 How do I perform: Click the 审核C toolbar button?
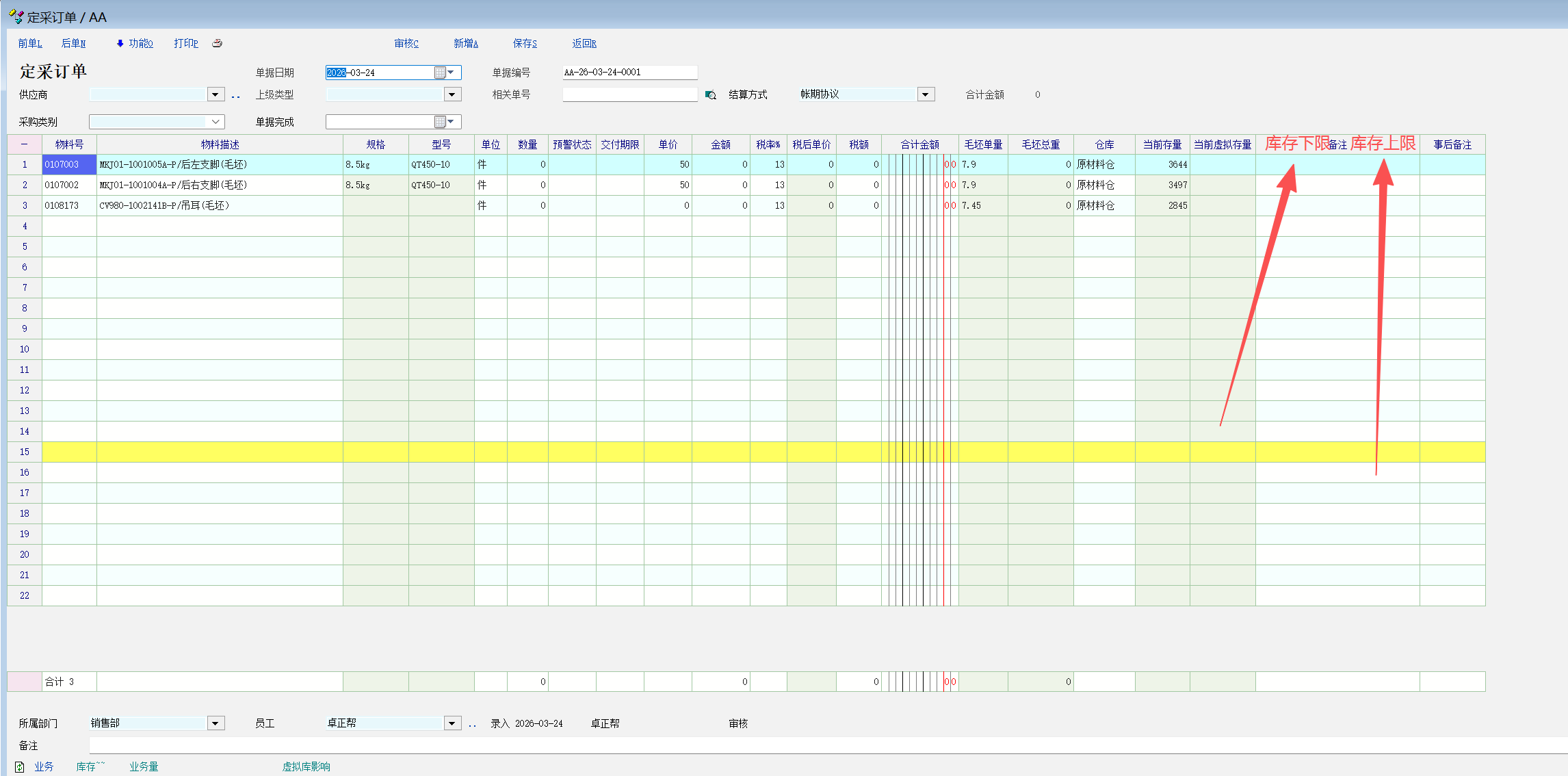(406, 43)
